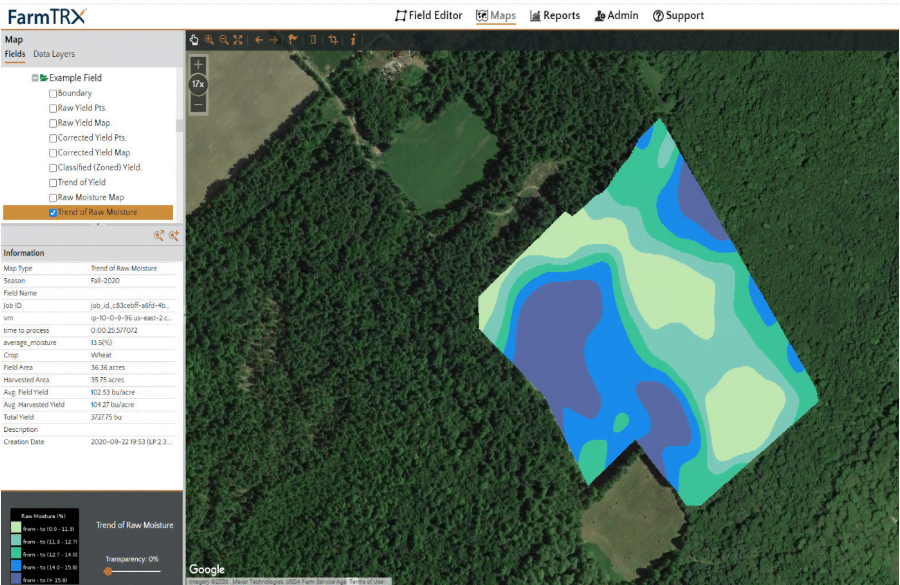Click Avg. Field Yield 102.53 bu/acre value
The image size is (900, 585).
(x=112, y=393)
